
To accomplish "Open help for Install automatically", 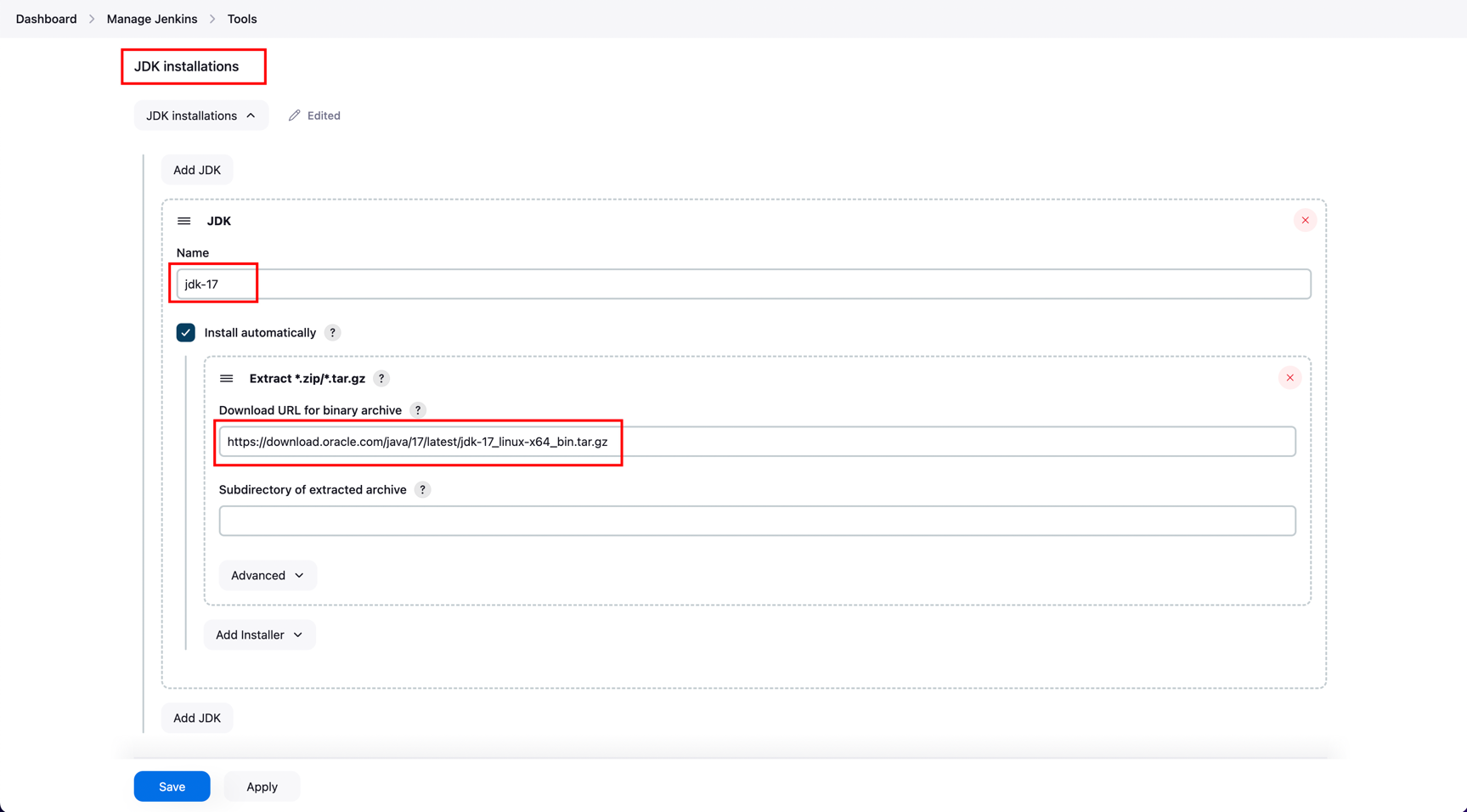I will coord(333,333).
